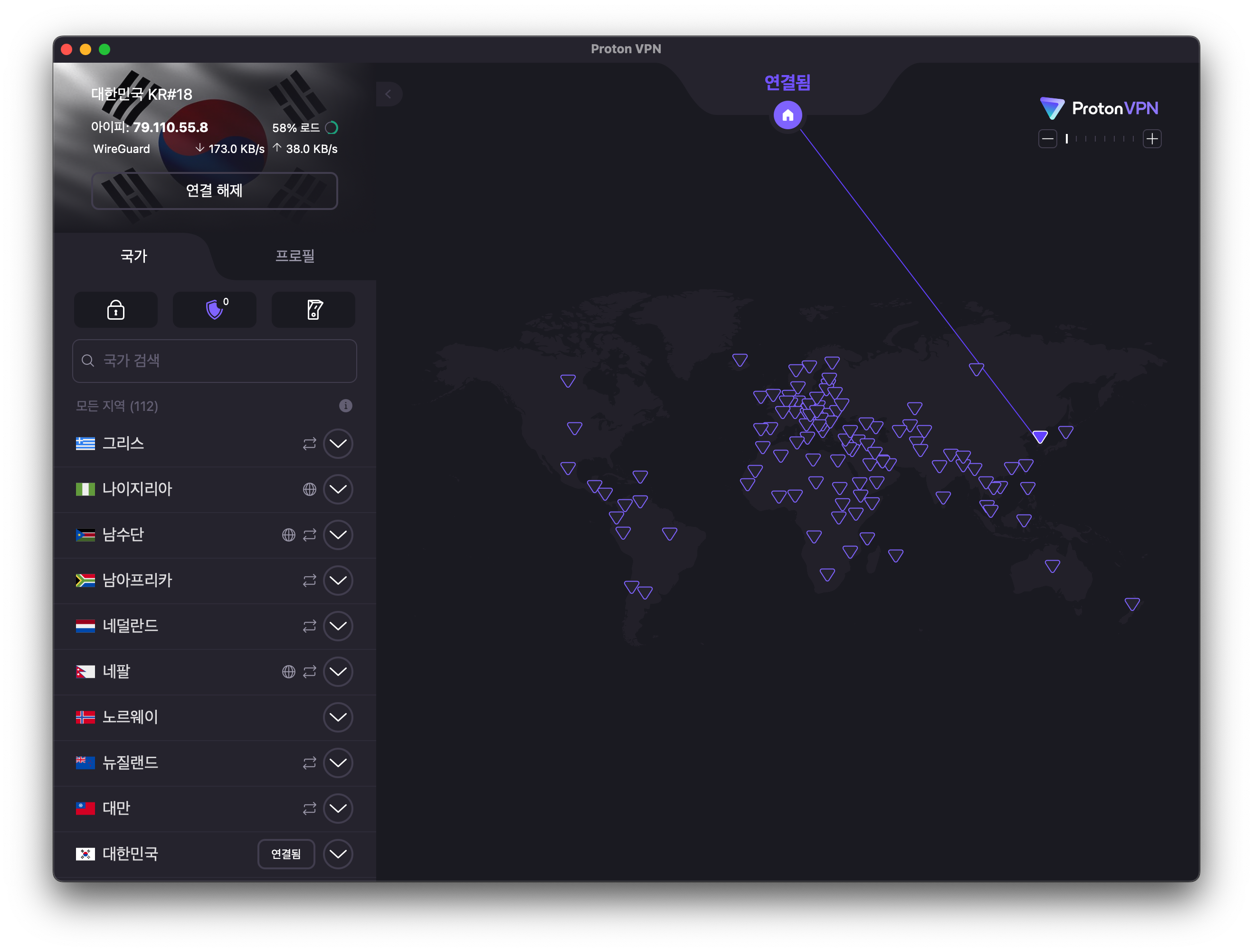Zoom in the map with plus button
Screen dimensions: 1253x952
pyautogui.click(x=1152, y=139)
